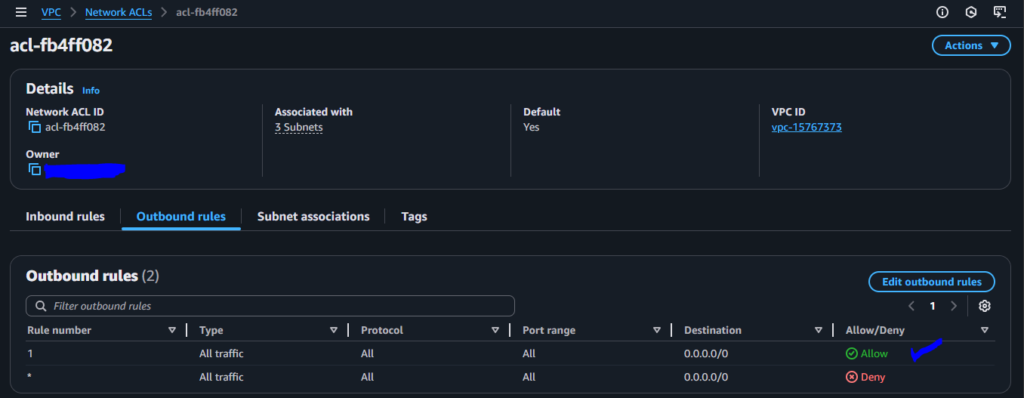The image size is (1024, 398).
Task: Go to previous page of outbound rules
Action: 912,306
